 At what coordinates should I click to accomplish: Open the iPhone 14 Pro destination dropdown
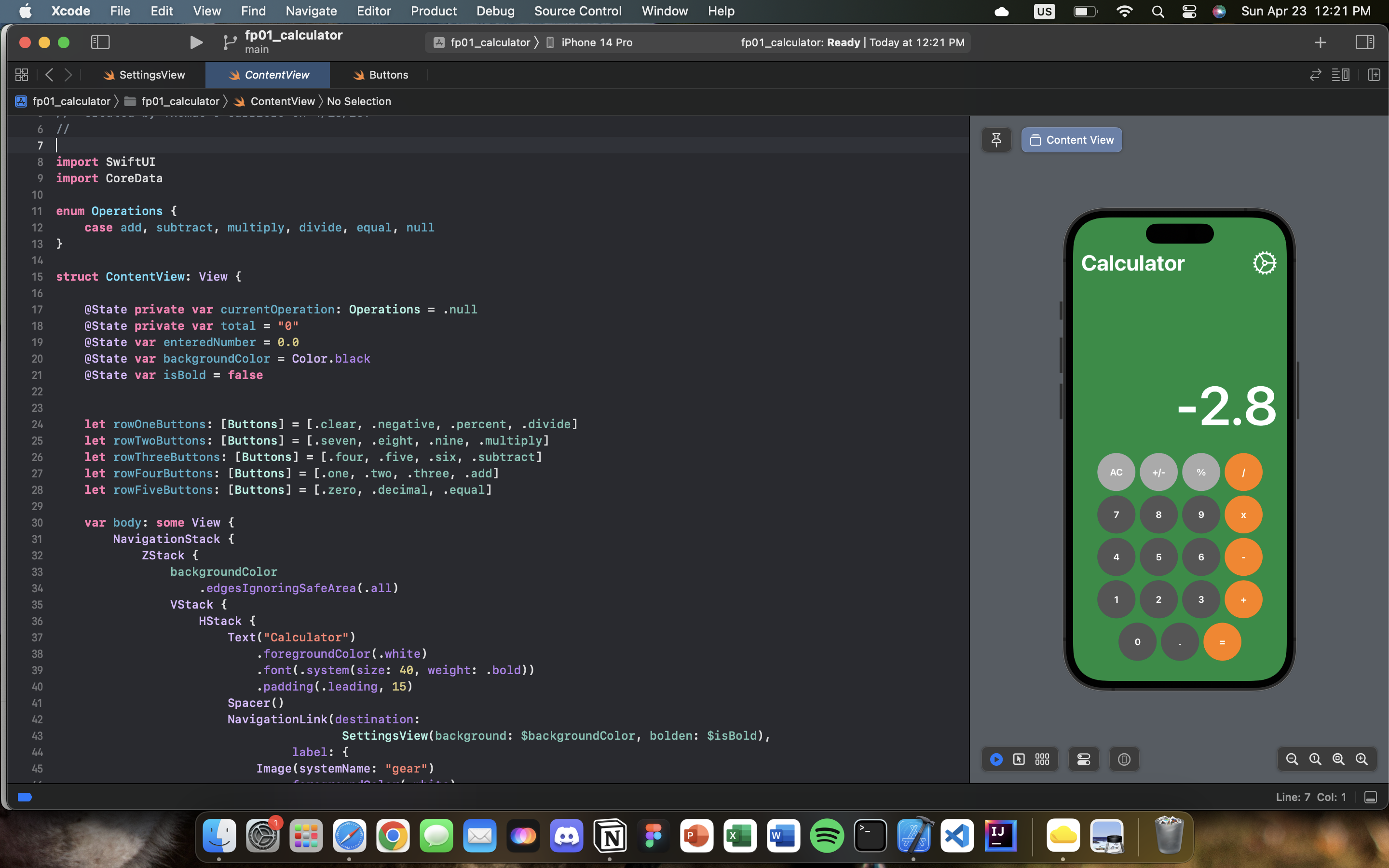pyautogui.click(x=596, y=42)
